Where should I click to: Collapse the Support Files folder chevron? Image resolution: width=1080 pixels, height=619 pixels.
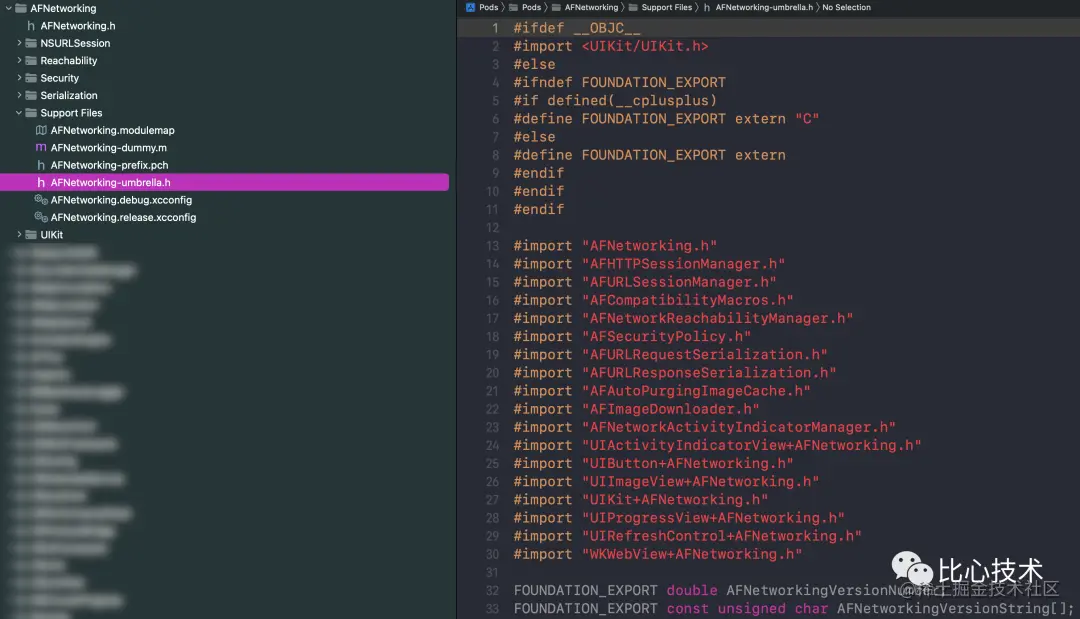click(x=19, y=112)
